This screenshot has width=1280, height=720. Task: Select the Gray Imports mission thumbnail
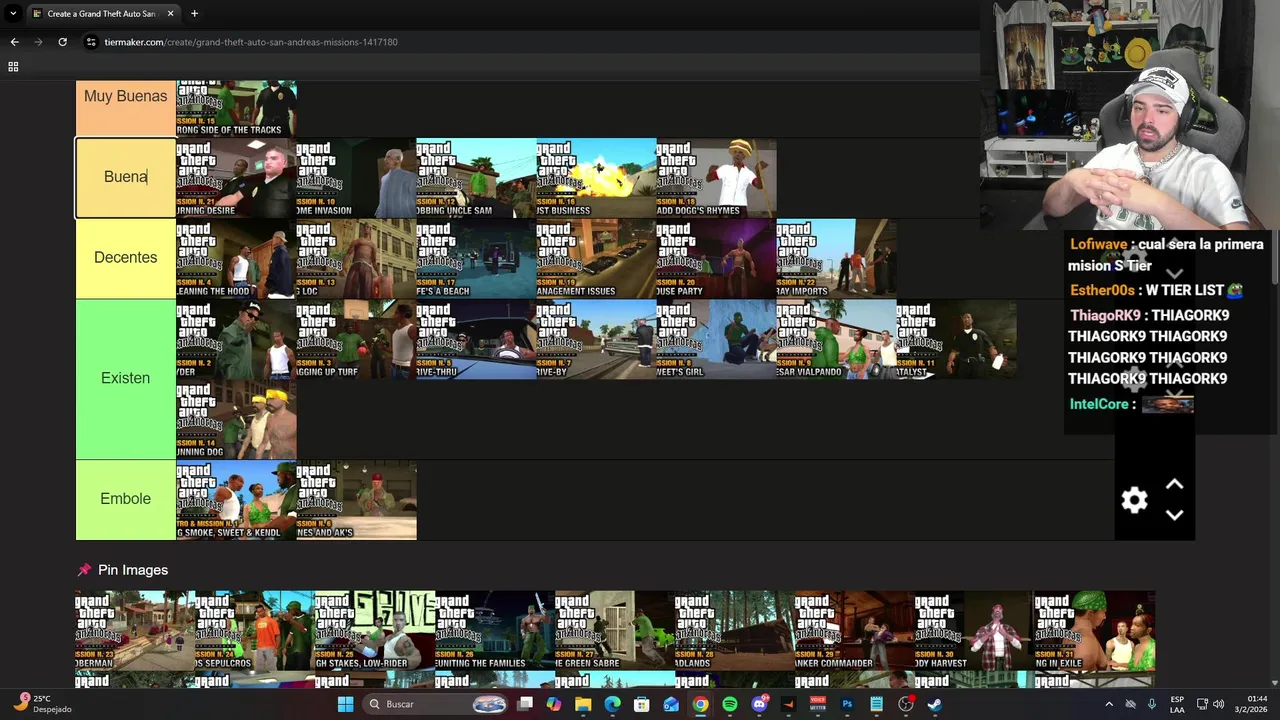[836, 258]
